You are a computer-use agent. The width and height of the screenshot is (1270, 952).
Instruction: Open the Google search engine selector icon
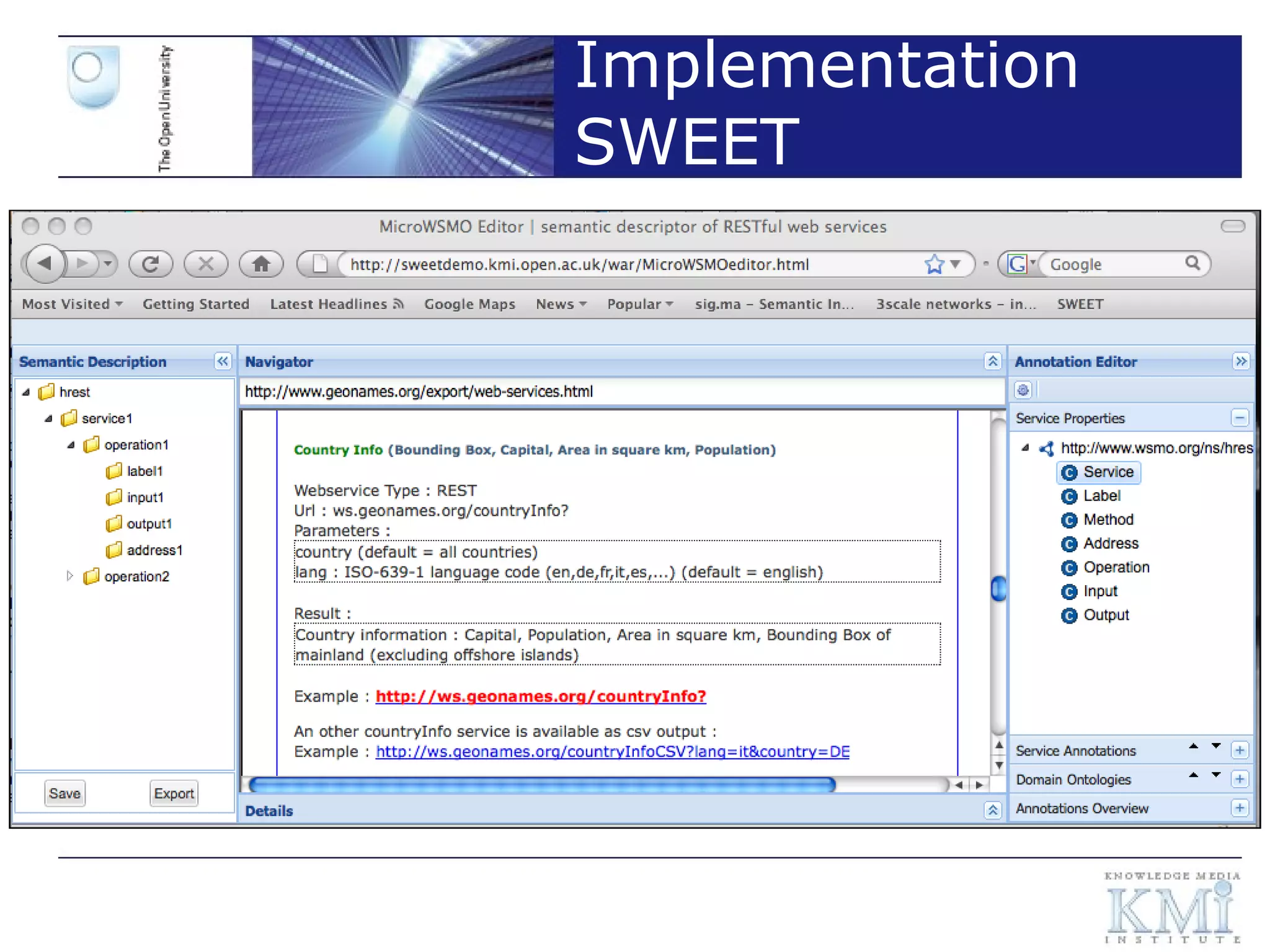pyautogui.click(x=1017, y=264)
